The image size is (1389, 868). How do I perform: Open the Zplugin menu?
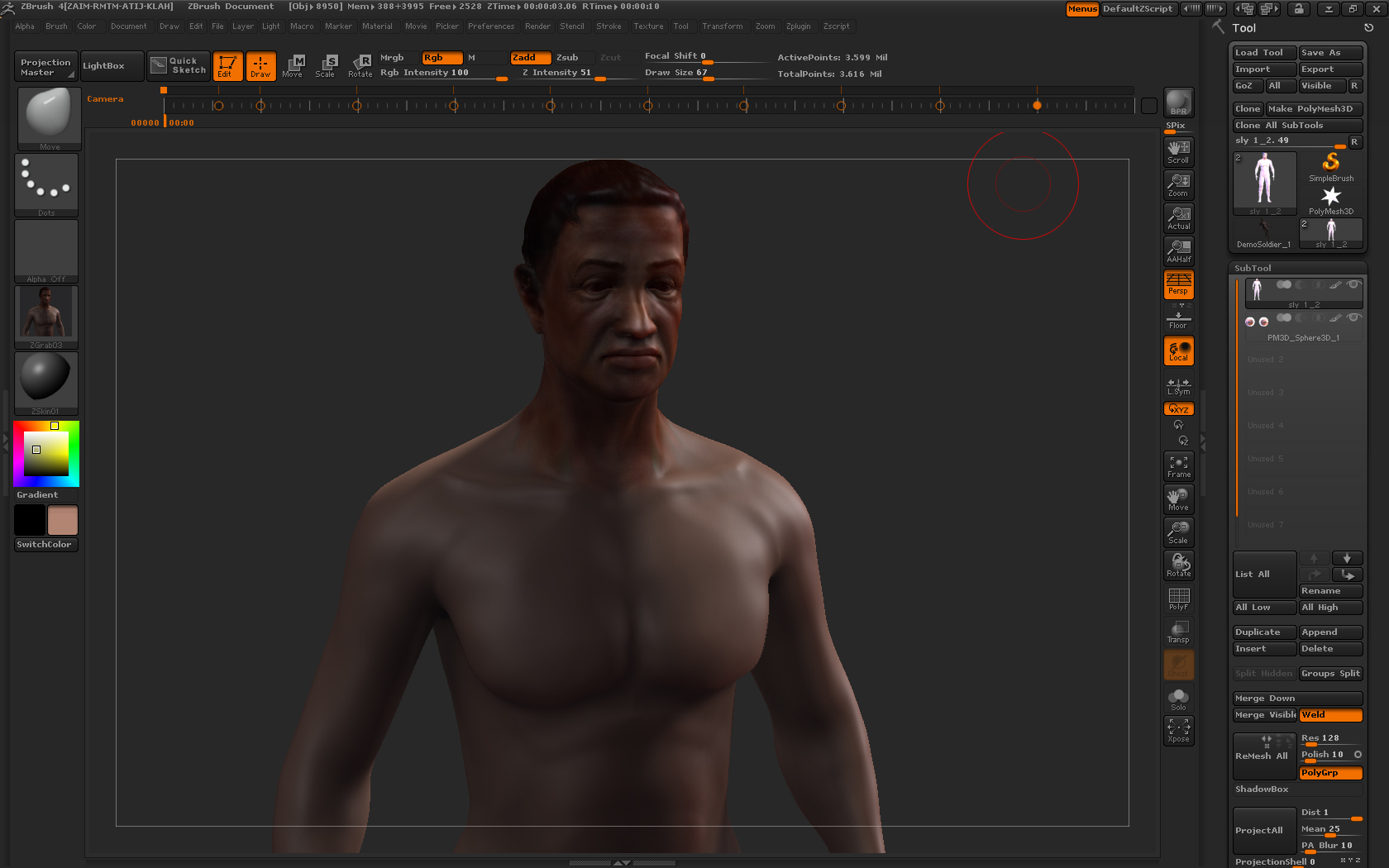pos(798,26)
